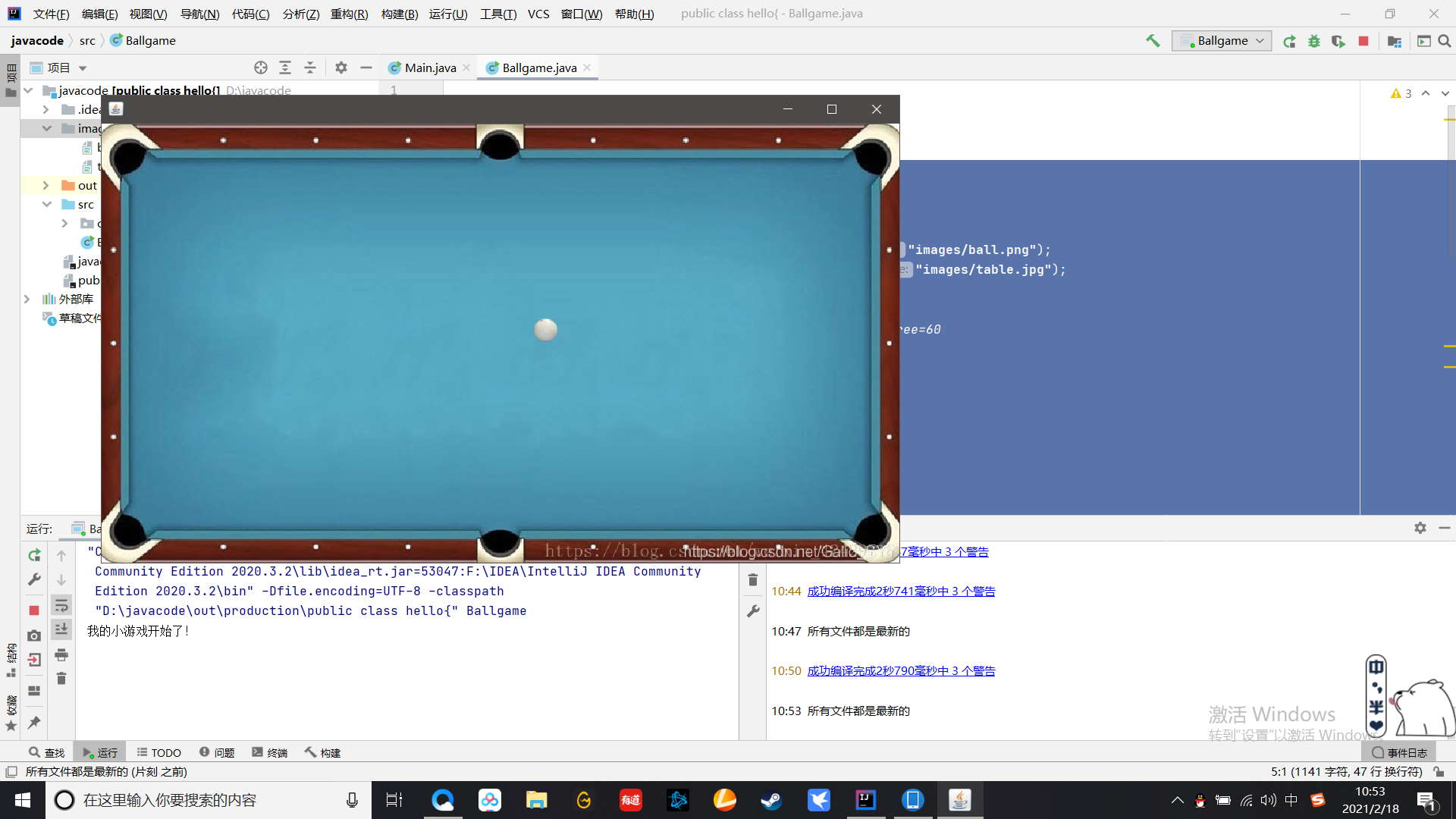Open the 10:50 compile success link

[901, 670]
